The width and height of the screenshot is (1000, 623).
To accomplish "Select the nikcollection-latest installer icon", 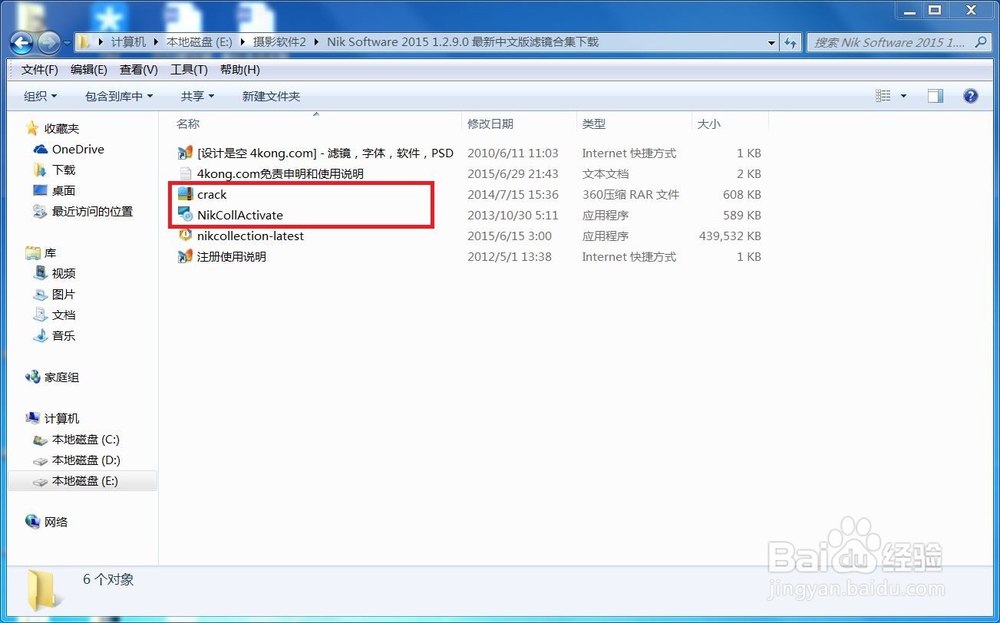I will coord(185,235).
